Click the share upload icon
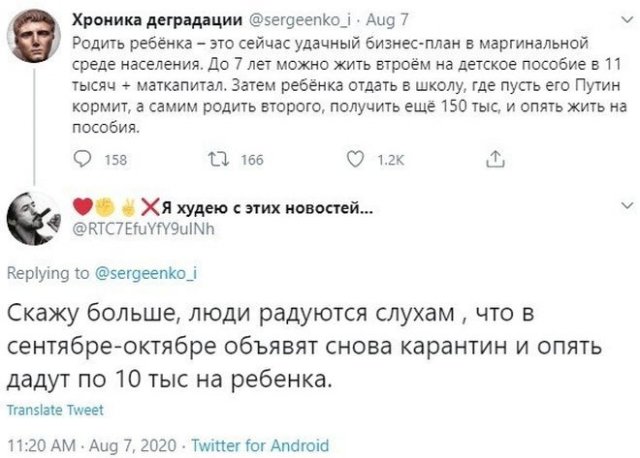Screen dimensions: 640x458 (495, 157)
